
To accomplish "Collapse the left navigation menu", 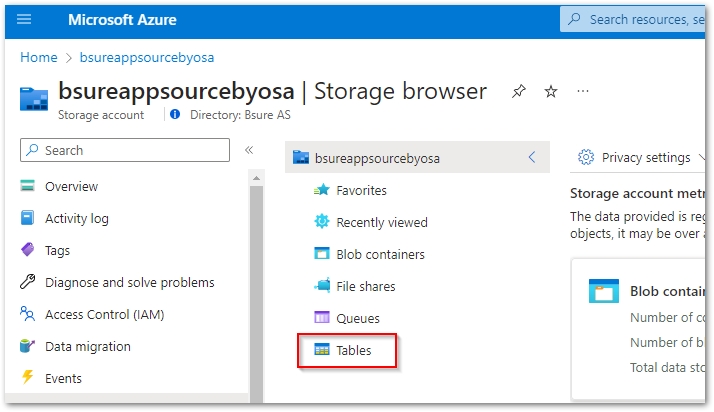I will 249,150.
